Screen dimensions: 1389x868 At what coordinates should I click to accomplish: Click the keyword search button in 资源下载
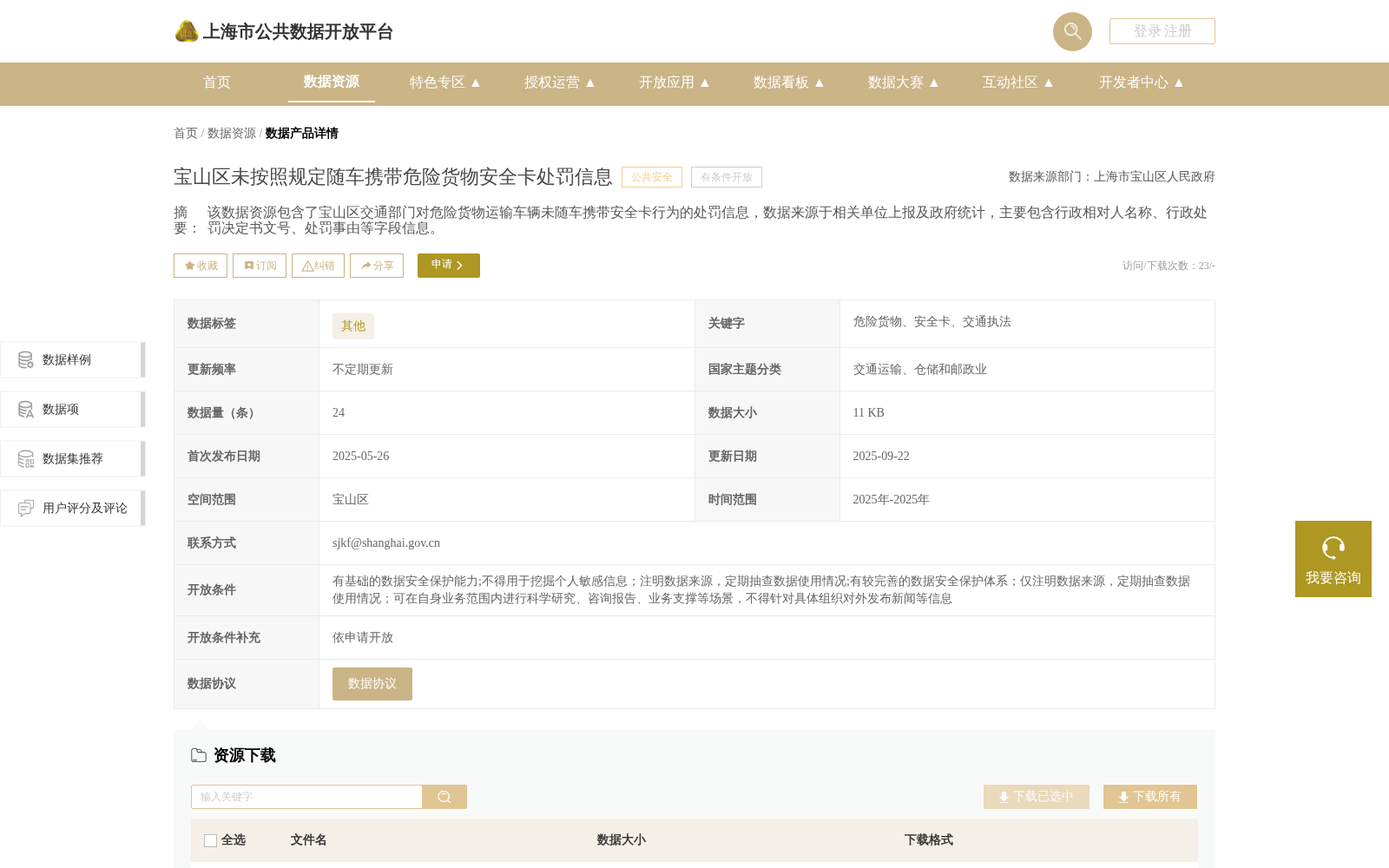(444, 797)
